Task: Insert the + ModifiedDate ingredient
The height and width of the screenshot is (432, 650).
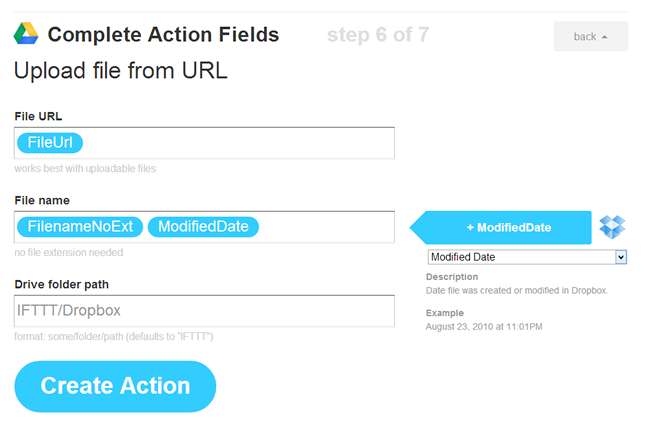Action: 507,227
